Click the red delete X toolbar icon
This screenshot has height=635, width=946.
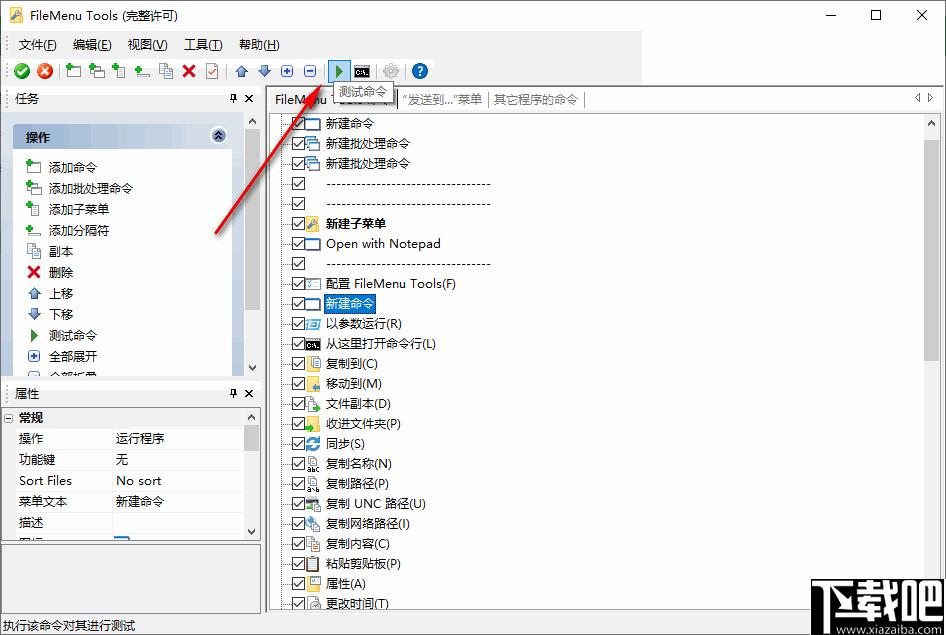(x=188, y=70)
